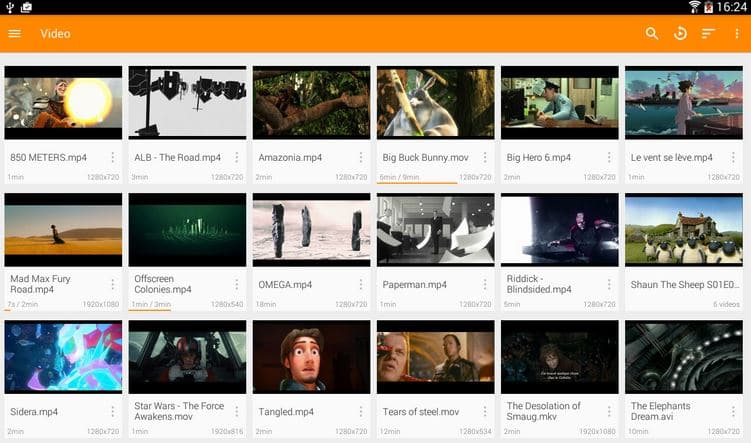Select the 'Amazonia.mp4' file name
This screenshot has width=751, height=443.
[x=290, y=157]
